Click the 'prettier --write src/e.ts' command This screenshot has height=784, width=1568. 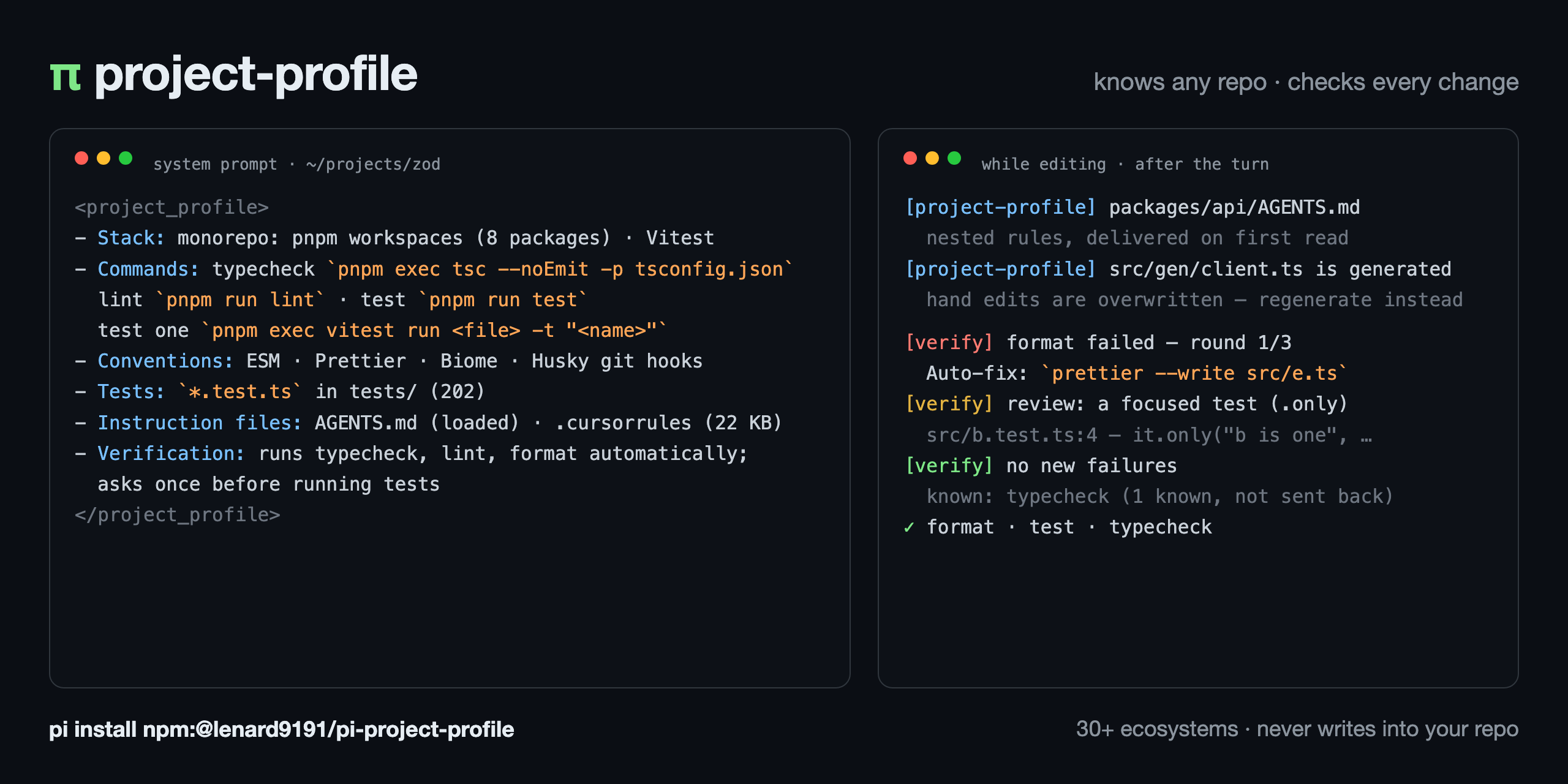(1194, 374)
